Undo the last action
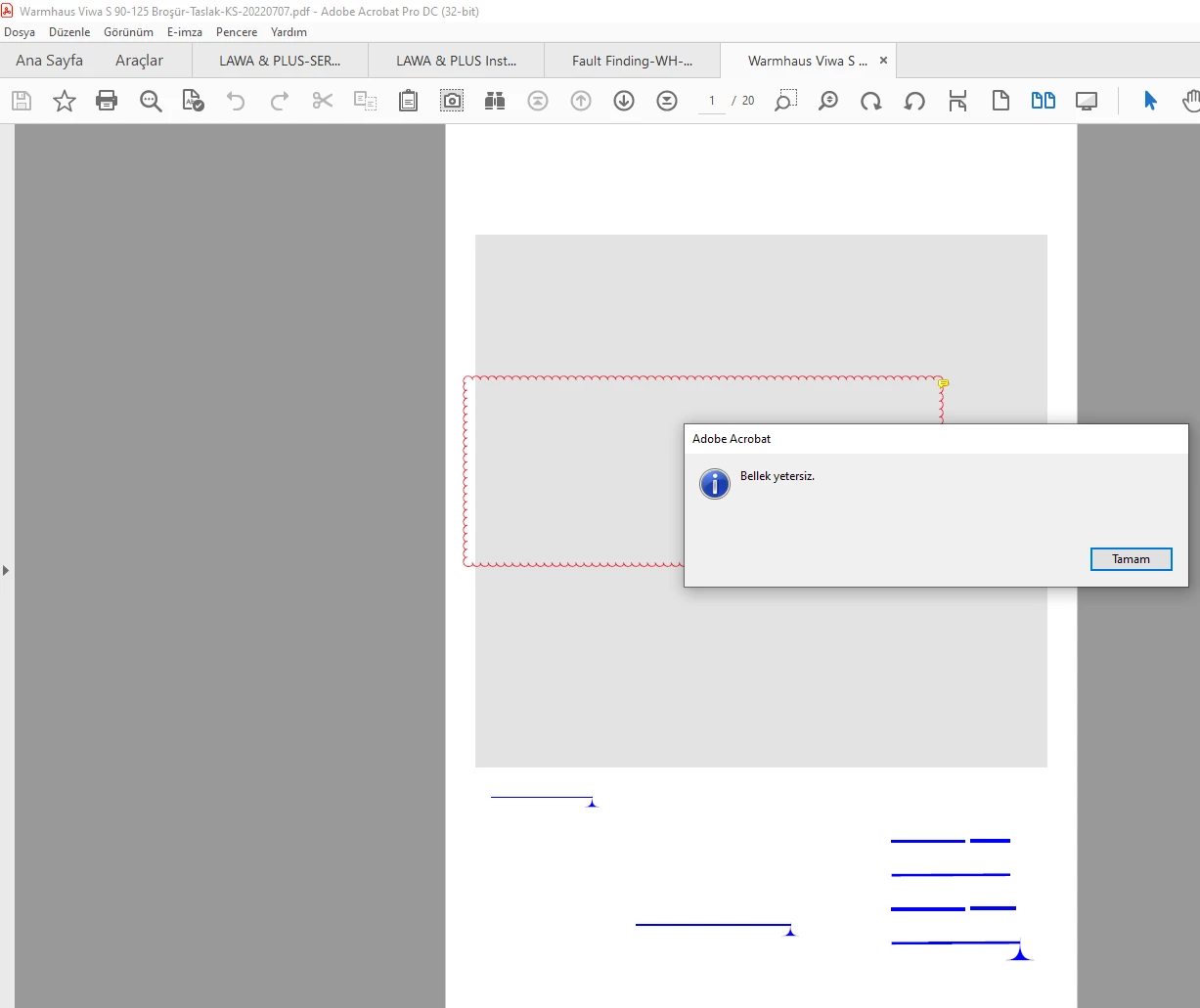 pos(236,101)
